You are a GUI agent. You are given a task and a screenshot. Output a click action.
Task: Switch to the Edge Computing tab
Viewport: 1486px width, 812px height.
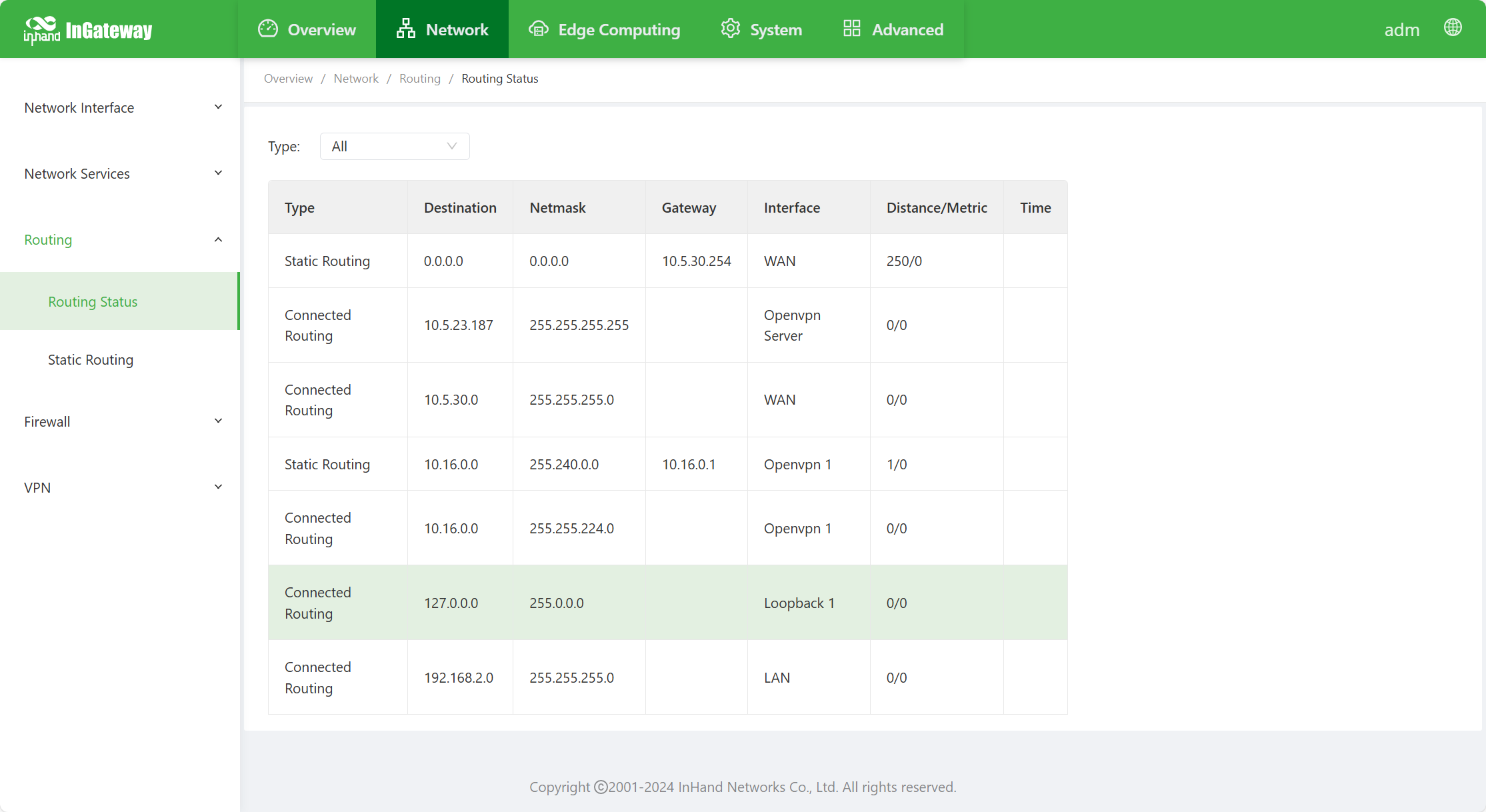618,30
